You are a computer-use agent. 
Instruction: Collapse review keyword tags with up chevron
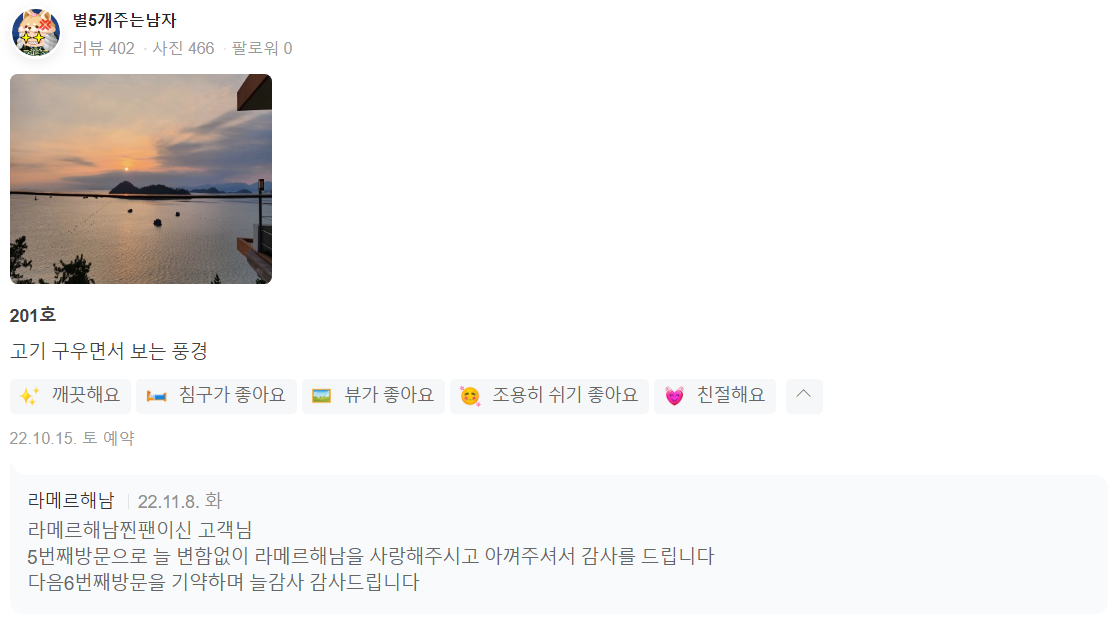coord(804,396)
